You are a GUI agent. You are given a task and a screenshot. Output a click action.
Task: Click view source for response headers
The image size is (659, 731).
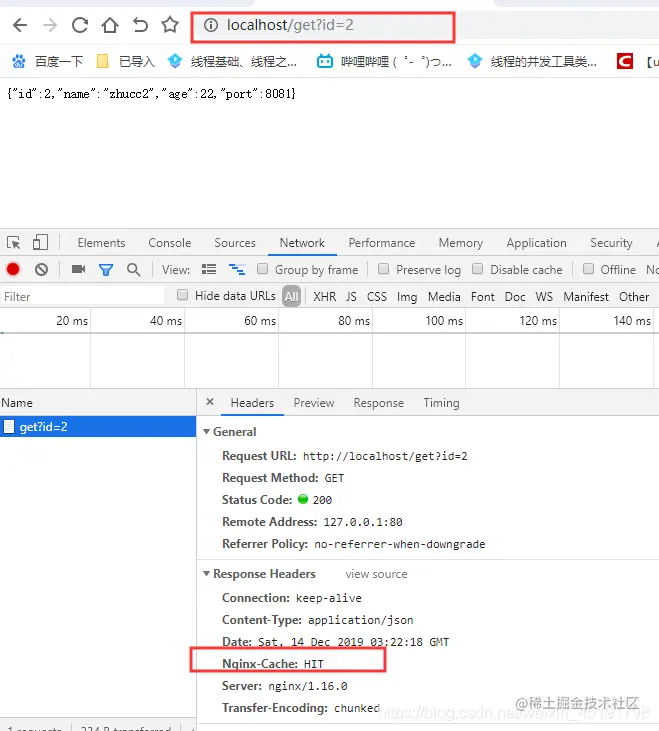(x=376, y=574)
